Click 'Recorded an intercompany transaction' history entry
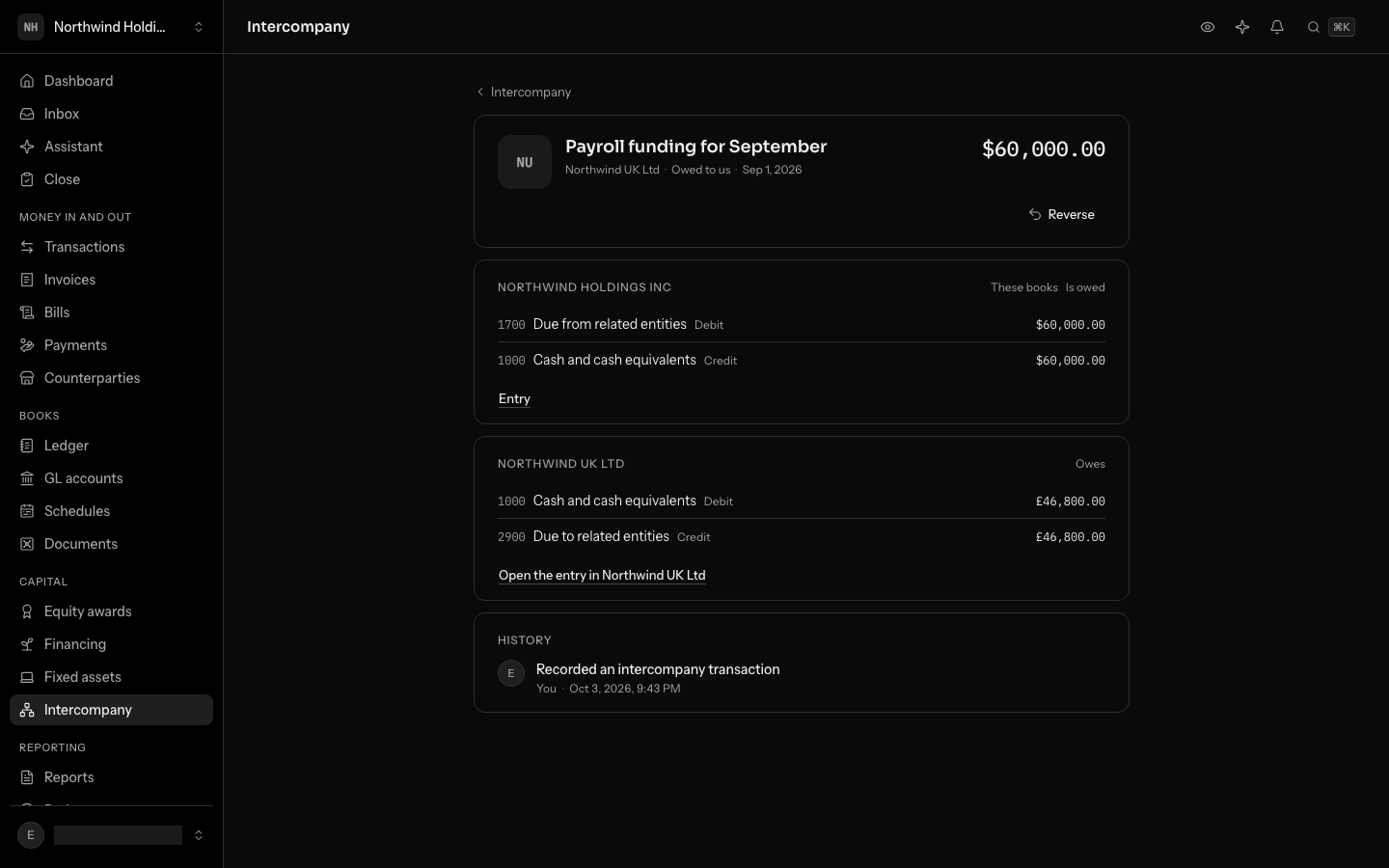1389x868 pixels. tap(658, 669)
